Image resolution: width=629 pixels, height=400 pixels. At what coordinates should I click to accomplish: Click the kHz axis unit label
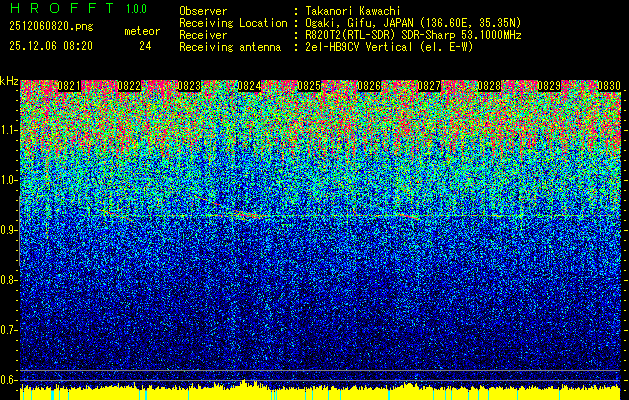pos(9,81)
